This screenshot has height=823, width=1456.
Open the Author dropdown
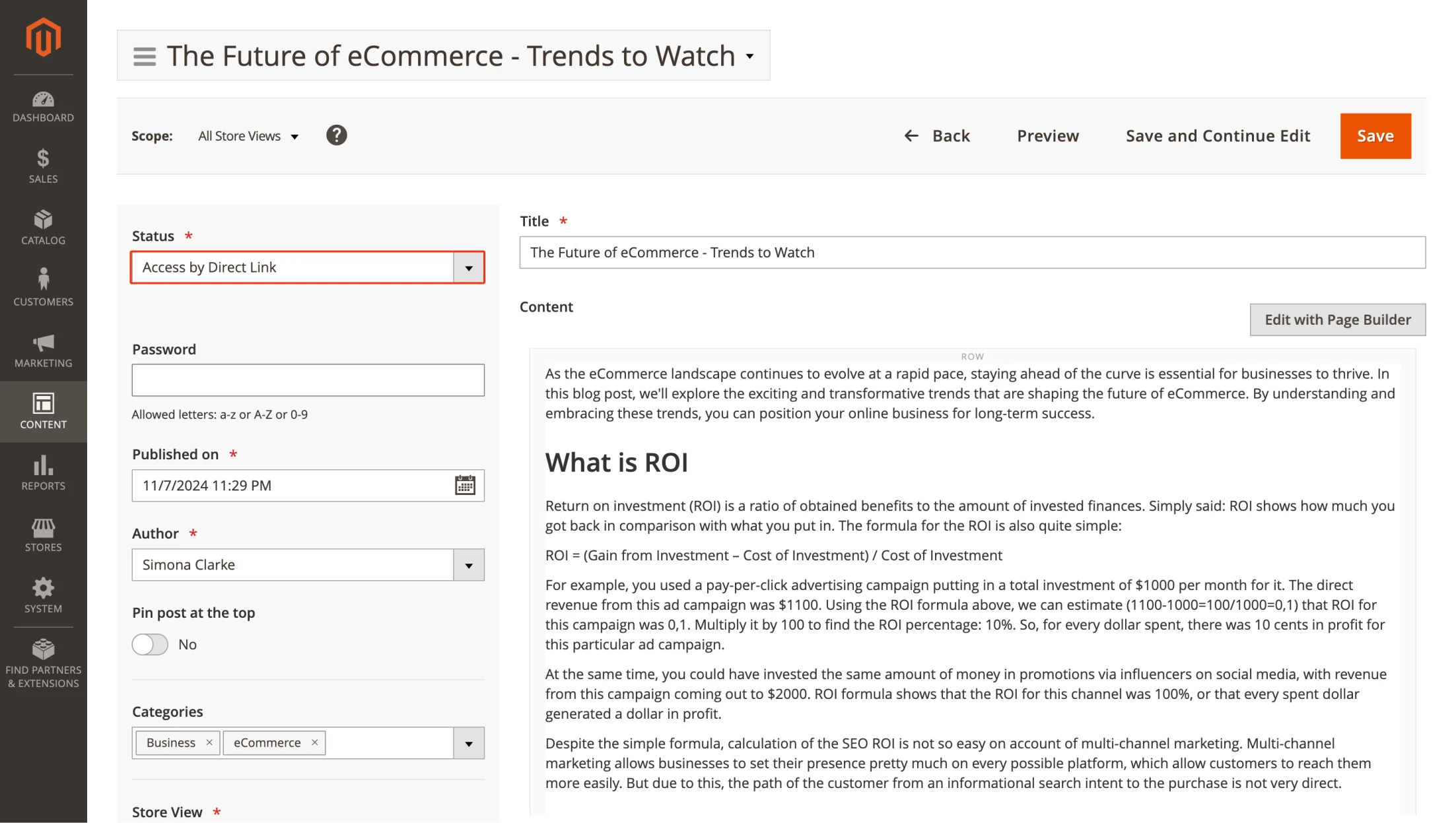[469, 565]
